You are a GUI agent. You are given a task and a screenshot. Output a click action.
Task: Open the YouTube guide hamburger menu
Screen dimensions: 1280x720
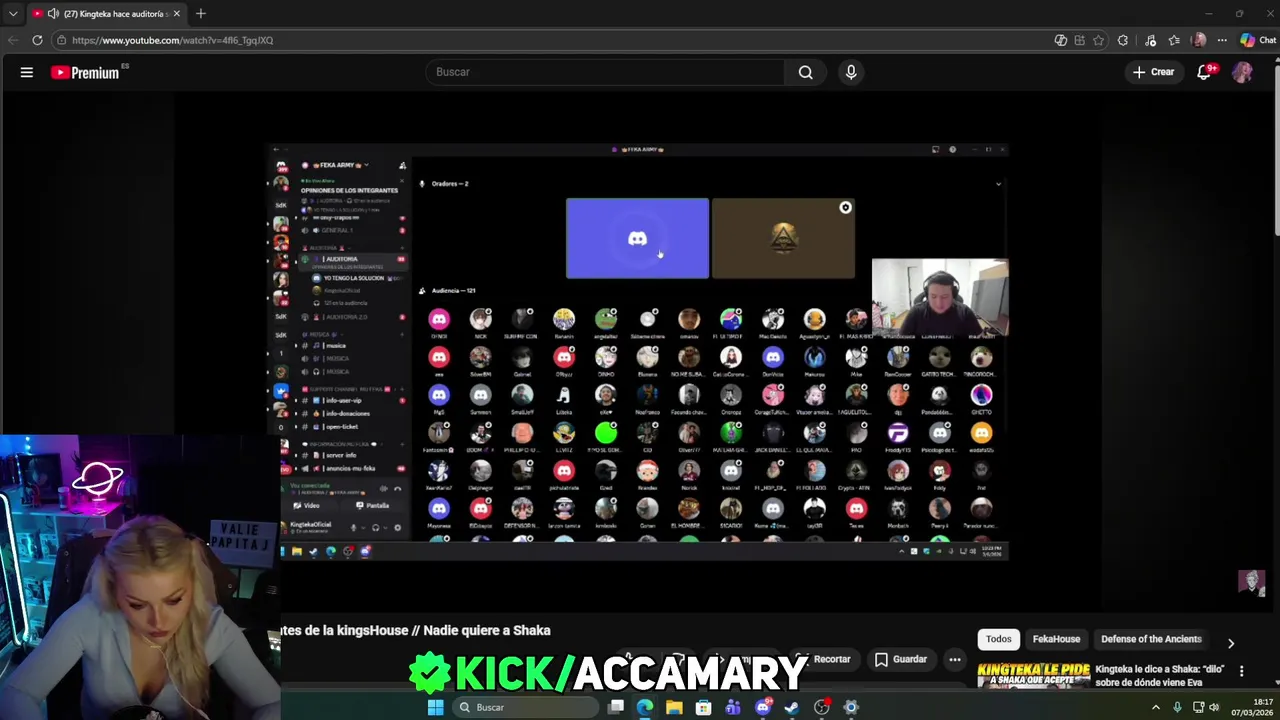click(x=27, y=72)
